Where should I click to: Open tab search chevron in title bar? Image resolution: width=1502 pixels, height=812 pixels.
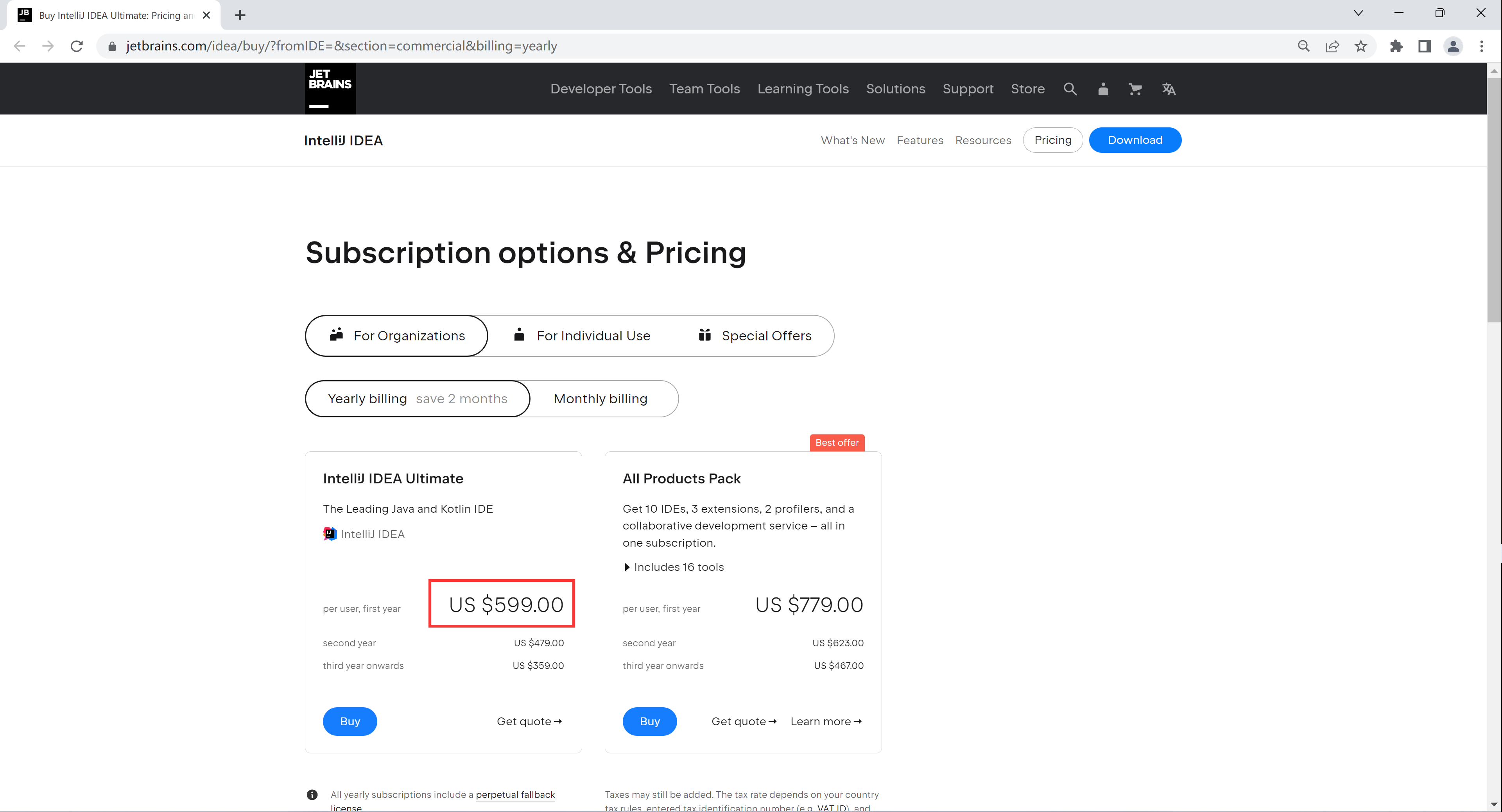click(1358, 13)
